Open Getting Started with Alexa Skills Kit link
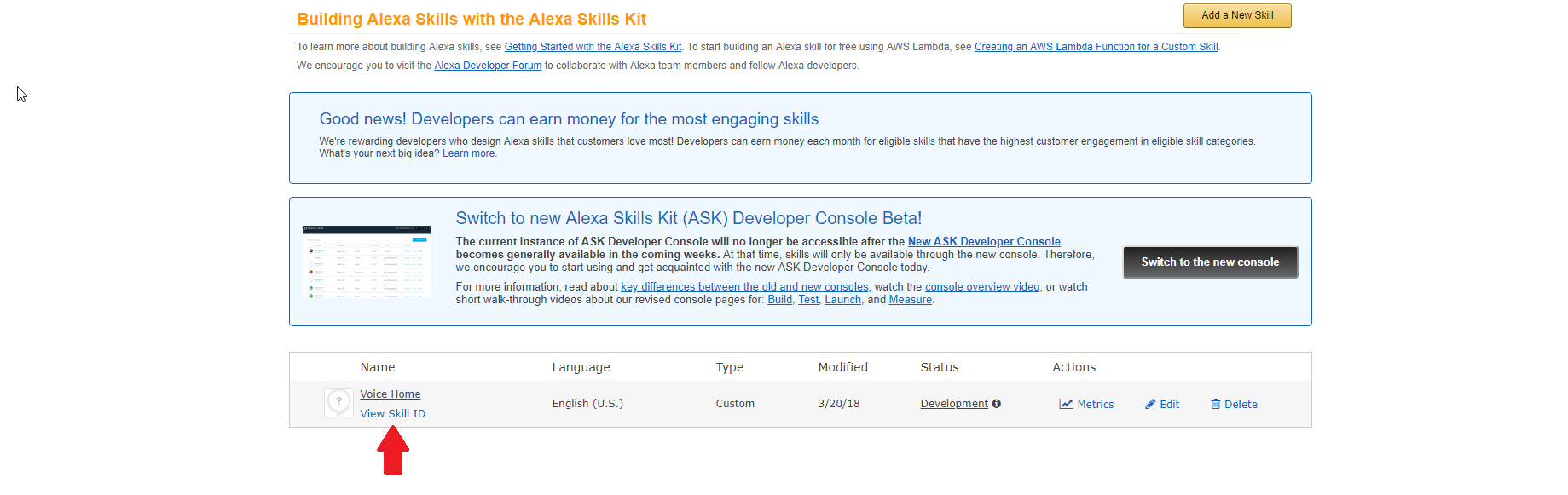 point(593,47)
